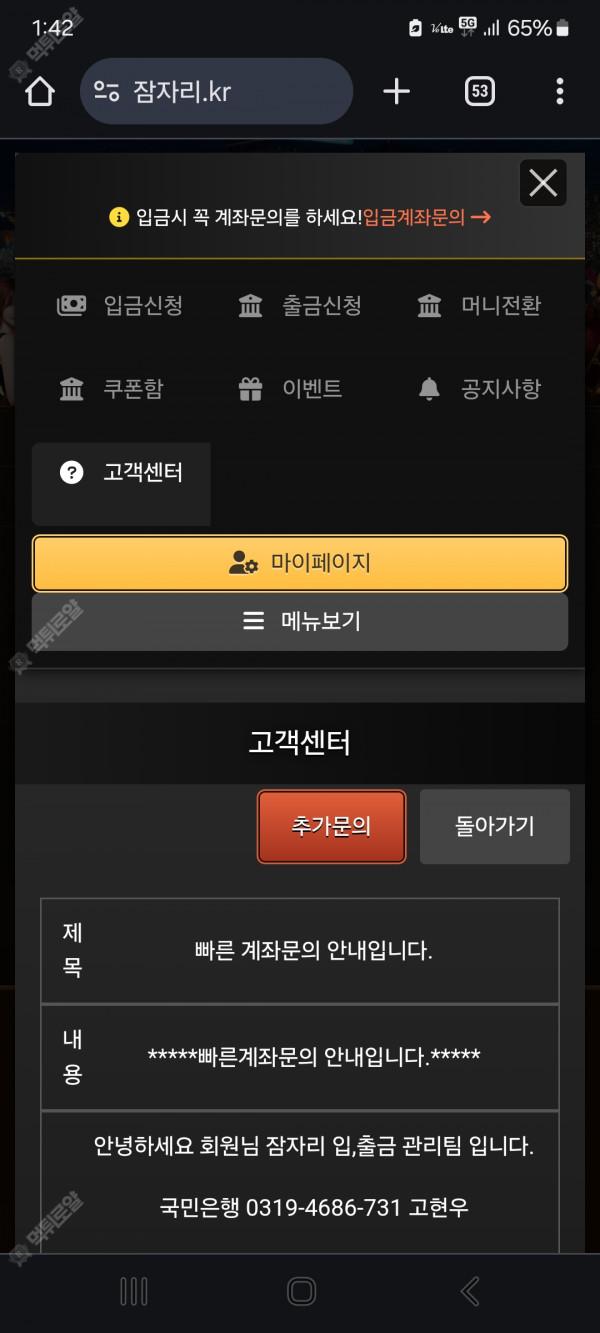The height and width of the screenshot is (1333, 600).
Task: Open 쿠폰함 item
Action: (x=110, y=389)
